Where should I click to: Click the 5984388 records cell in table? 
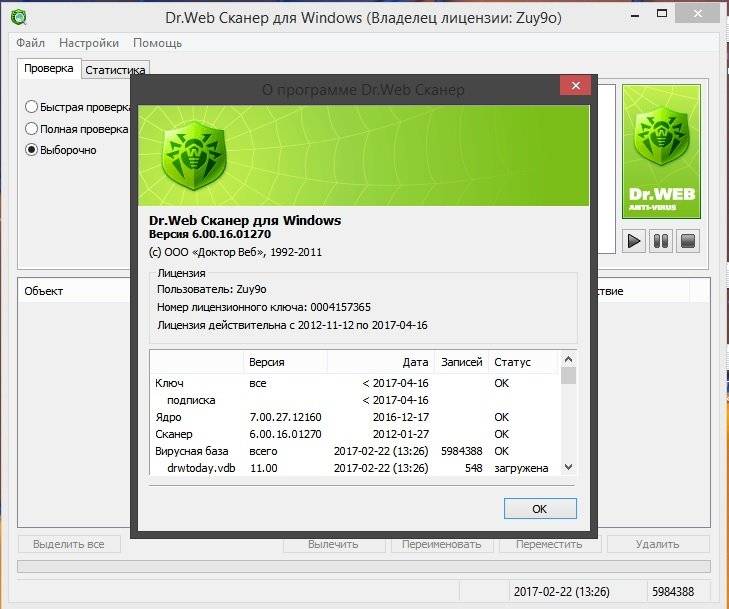tap(461, 451)
